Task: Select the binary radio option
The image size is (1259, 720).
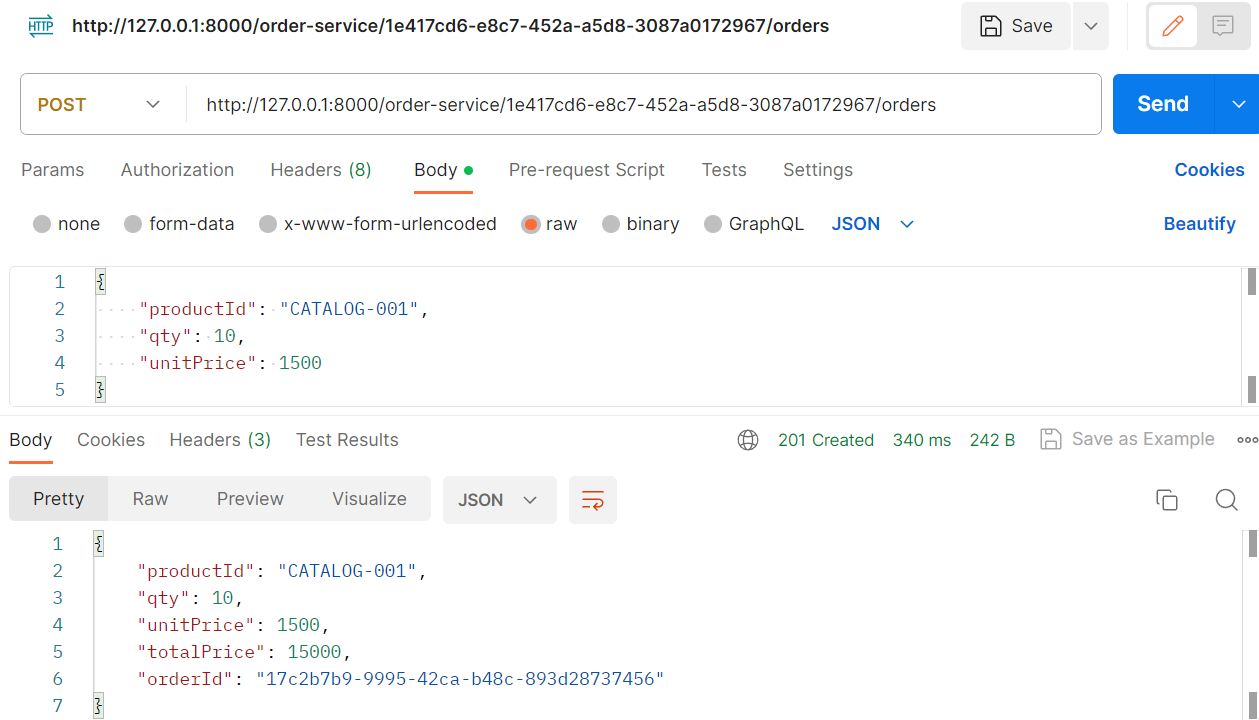Action: (x=611, y=224)
